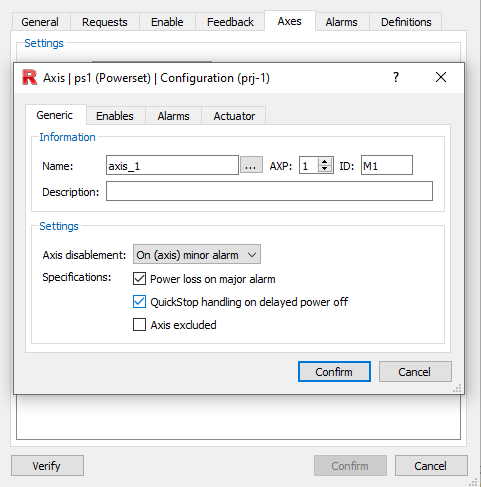
Task: Click the ID field containing M1
Action: [387, 165]
